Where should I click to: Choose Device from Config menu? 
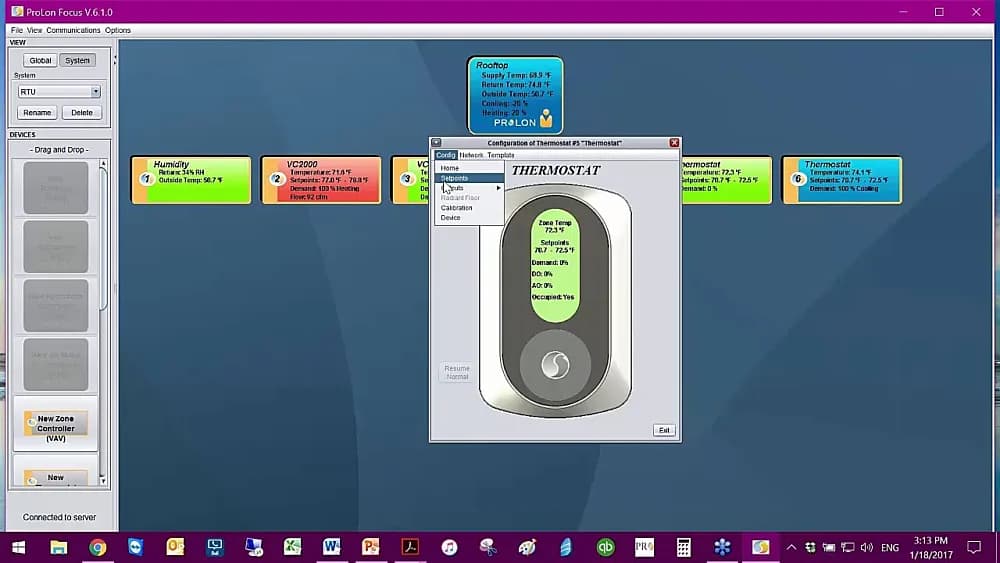point(469,217)
